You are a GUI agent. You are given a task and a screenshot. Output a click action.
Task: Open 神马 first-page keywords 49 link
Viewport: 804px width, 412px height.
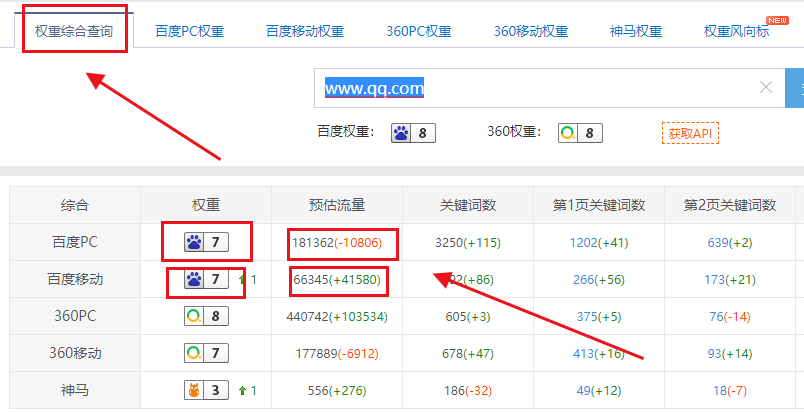tap(584, 391)
